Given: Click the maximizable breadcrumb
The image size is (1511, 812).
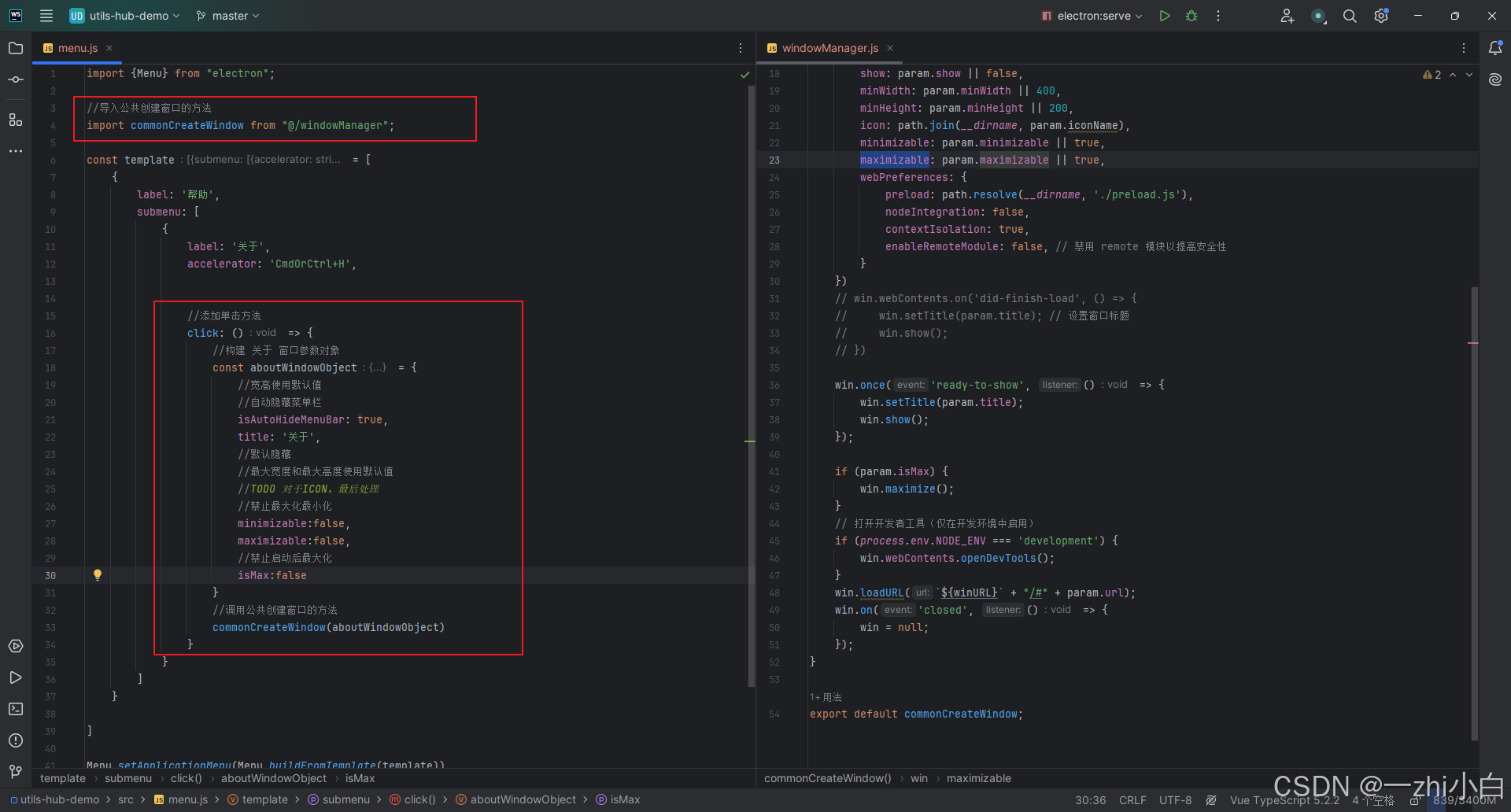Looking at the screenshot, I should point(979,778).
